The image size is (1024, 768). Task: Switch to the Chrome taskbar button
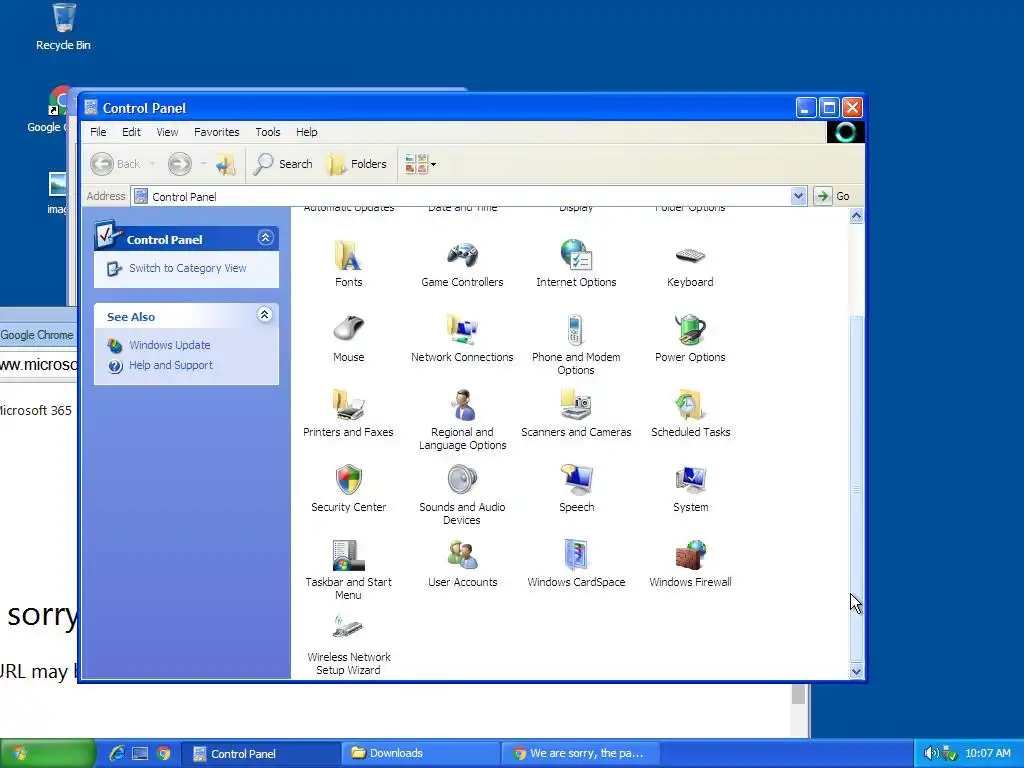580,754
